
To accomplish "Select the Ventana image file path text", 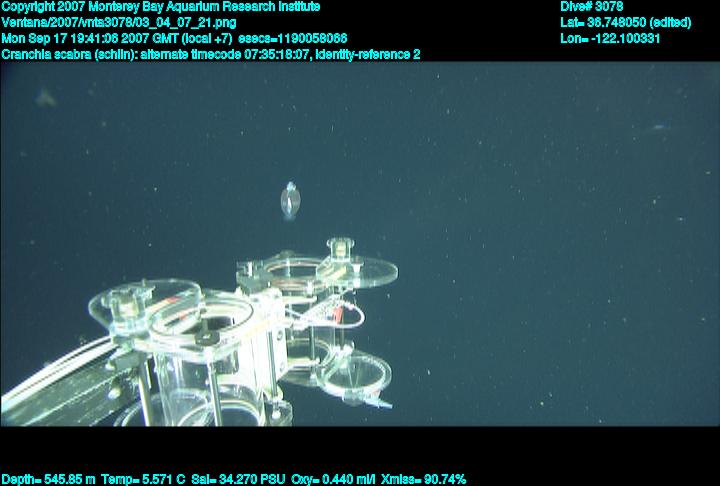I will pyautogui.click(x=117, y=23).
